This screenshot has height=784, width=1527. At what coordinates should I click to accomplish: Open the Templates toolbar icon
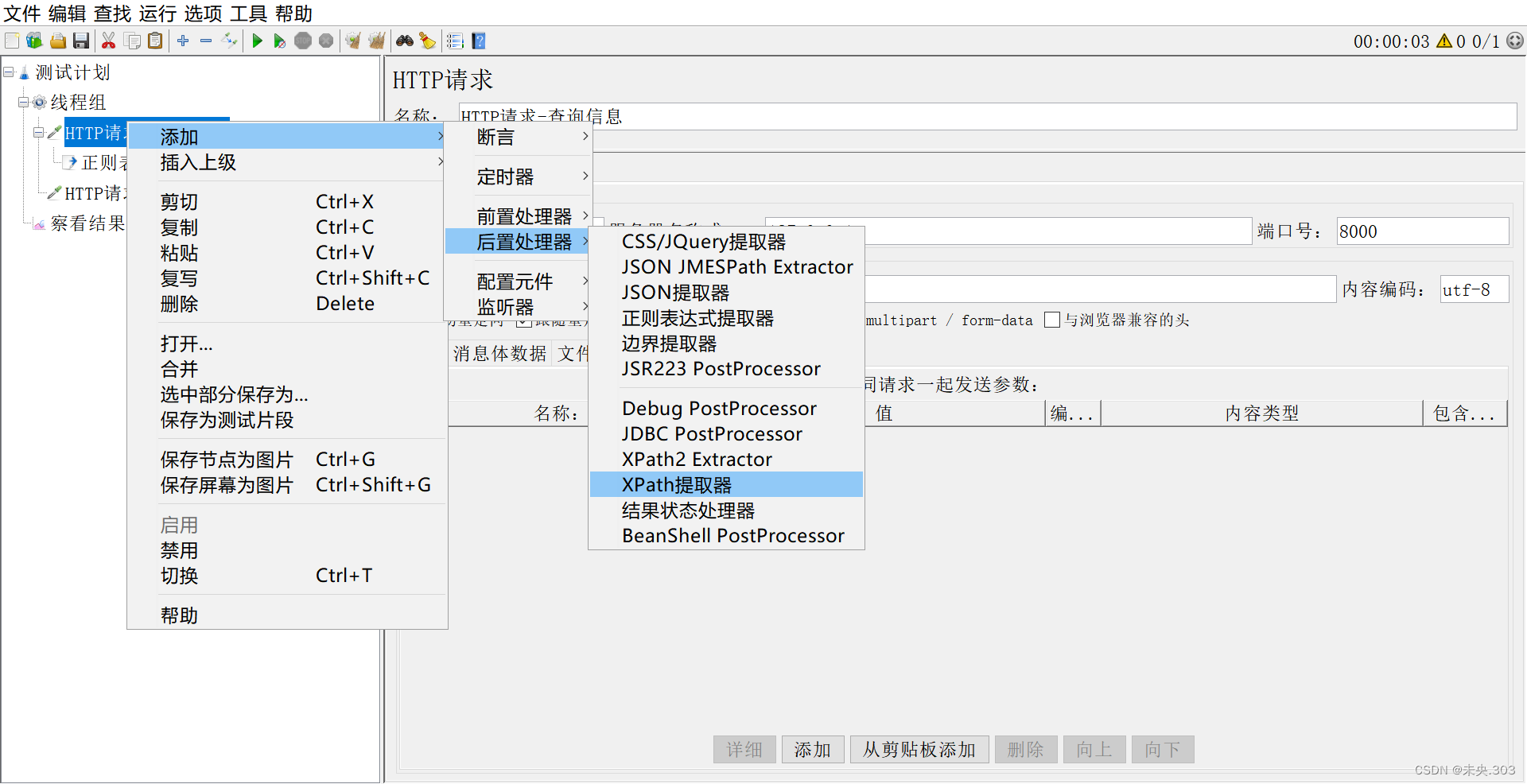pyautogui.click(x=34, y=41)
